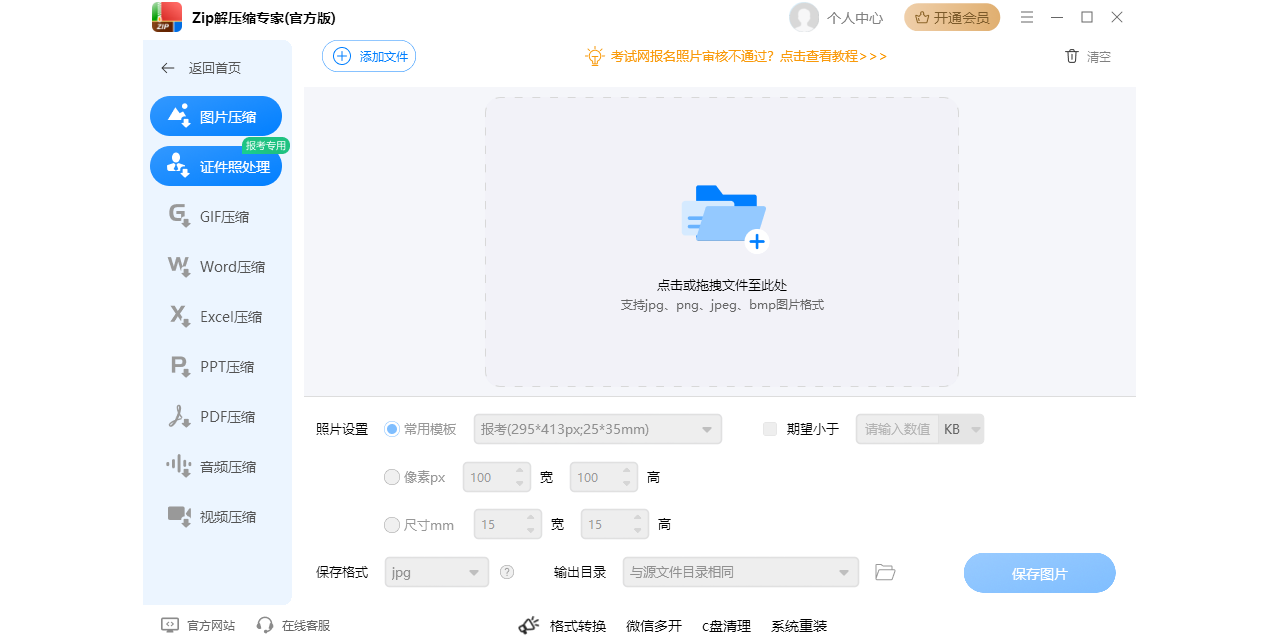Select 视频压缩 in the sidebar
Screen dimensions: 1280x640
[x=216, y=516]
